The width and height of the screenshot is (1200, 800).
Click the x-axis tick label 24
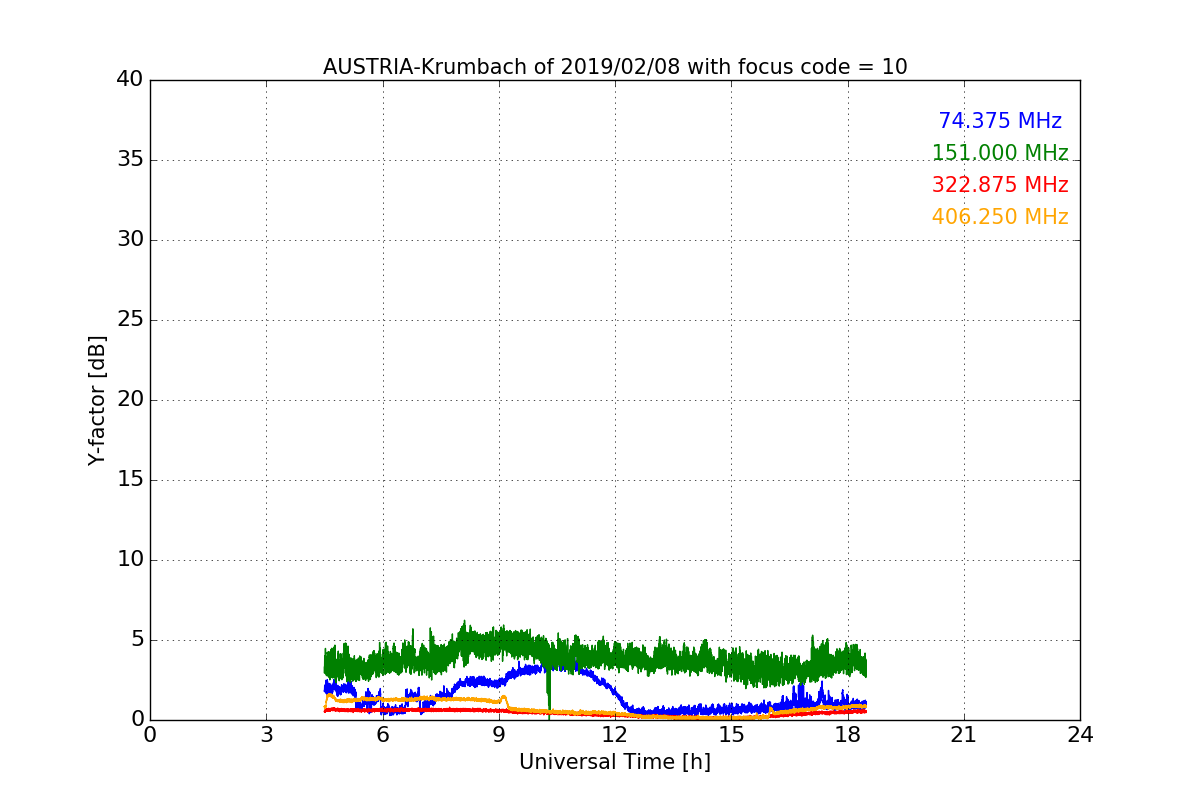pyautogui.click(x=1080, y=735)
